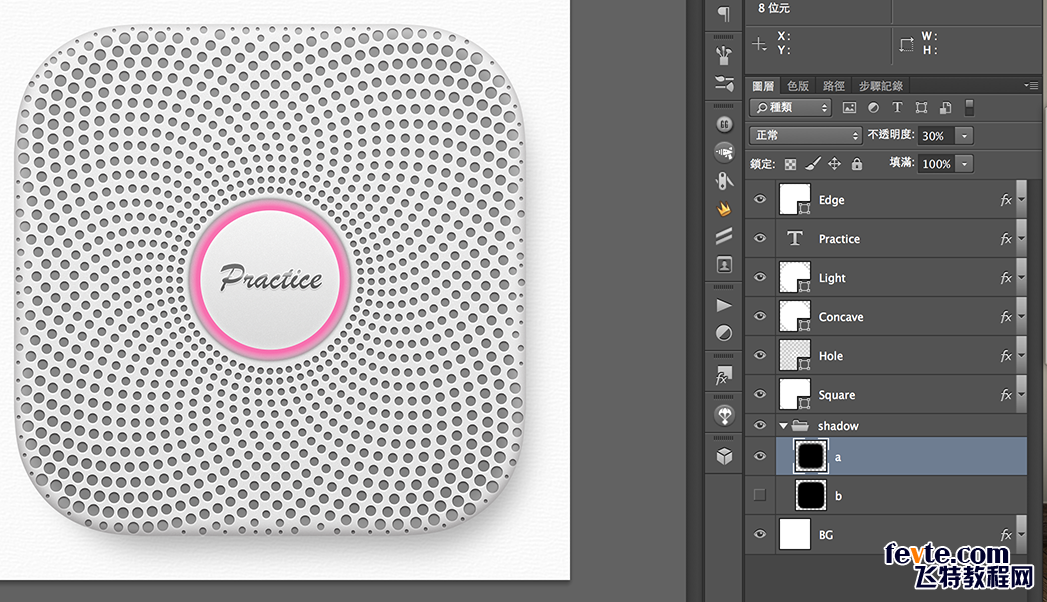This screenshot has height=602, width=1047.
Task: Open the Actions panel play icon
Action: [724, 306]
